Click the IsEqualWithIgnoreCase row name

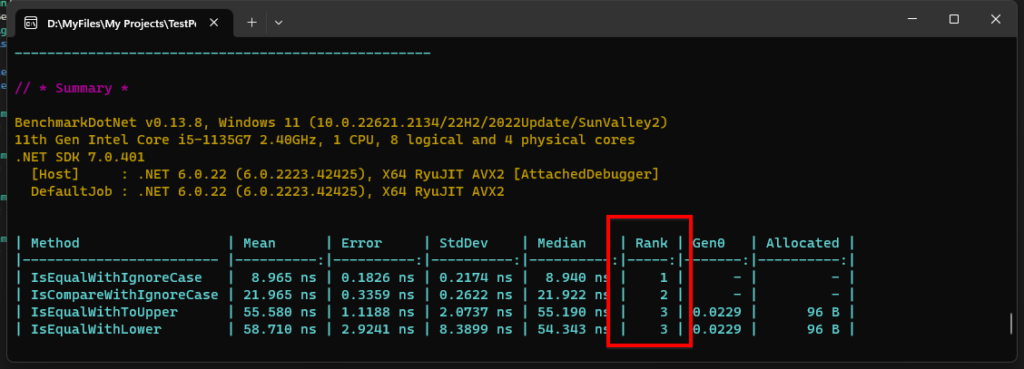116,278
